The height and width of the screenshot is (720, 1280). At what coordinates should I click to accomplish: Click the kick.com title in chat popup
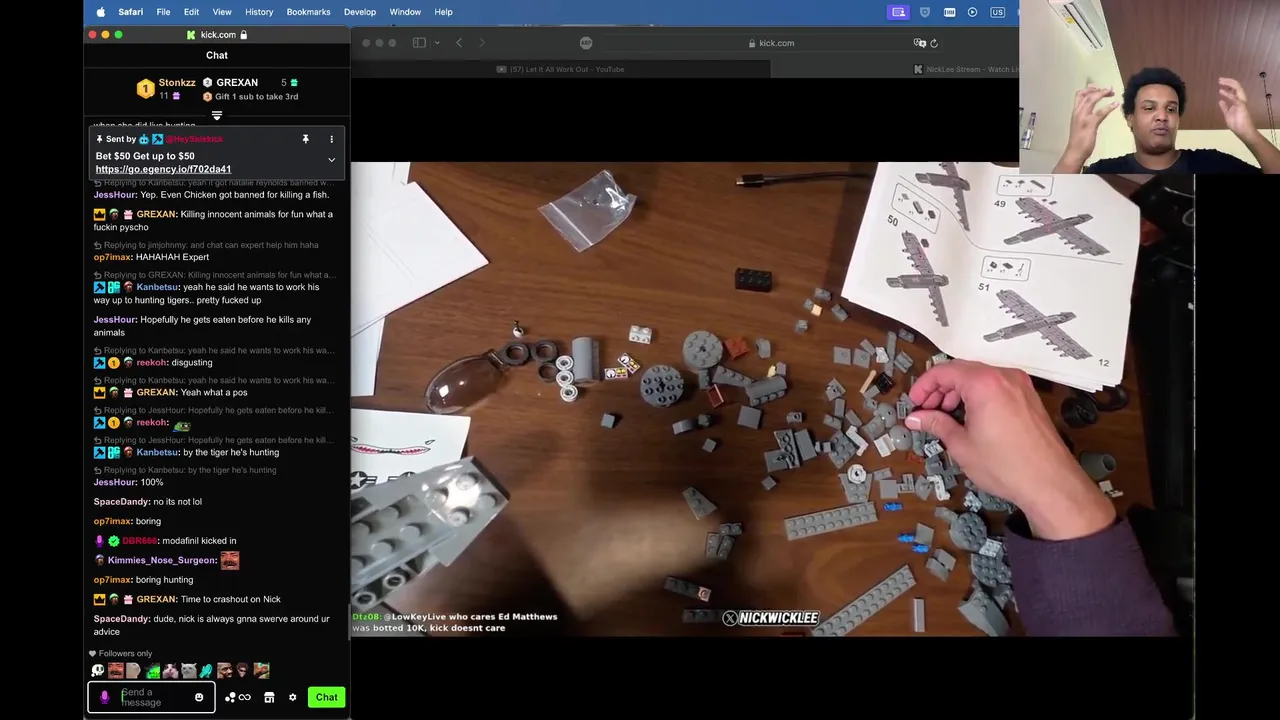coord(218,35)
